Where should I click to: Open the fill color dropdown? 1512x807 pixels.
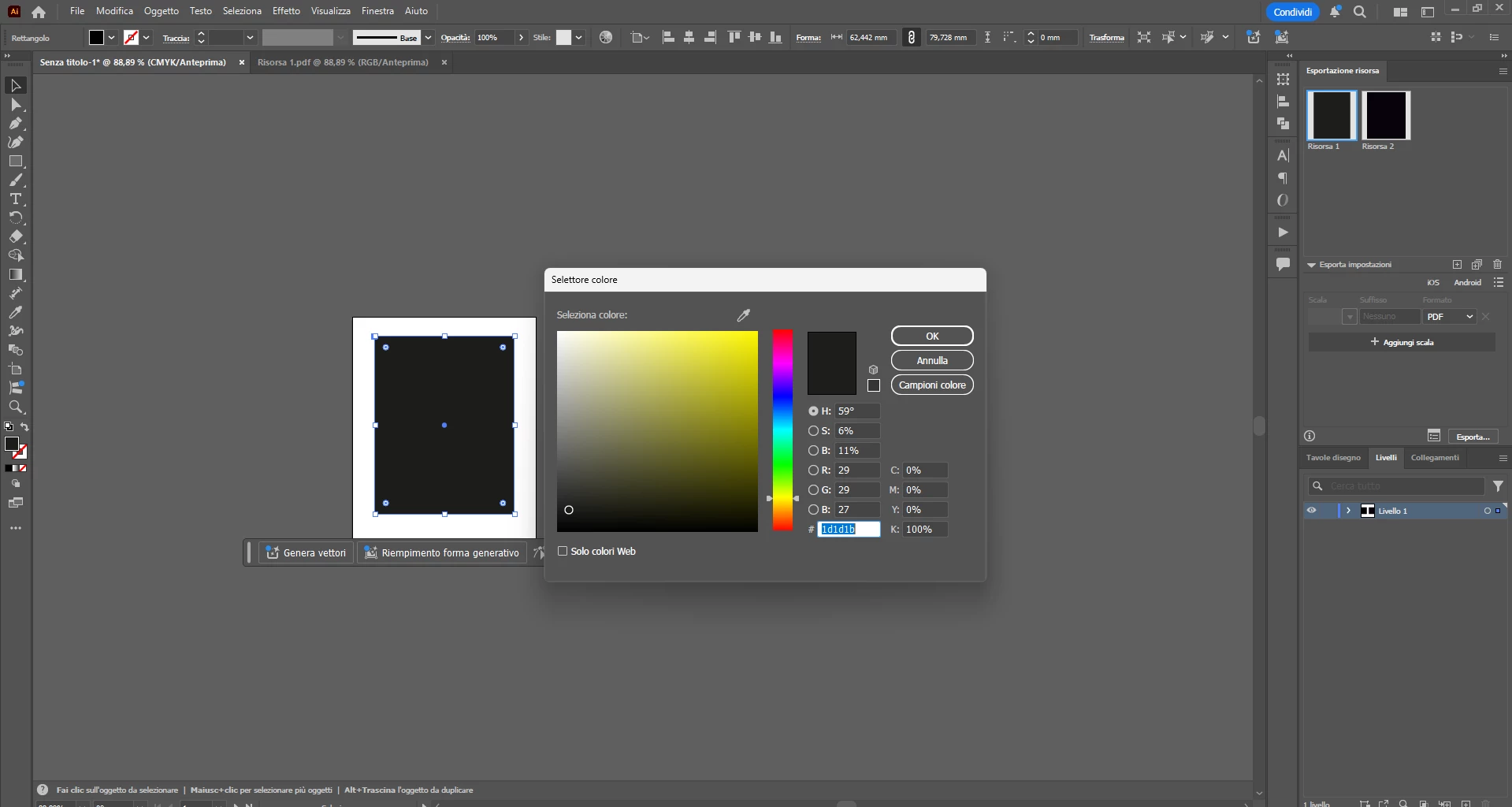[112, 38]
